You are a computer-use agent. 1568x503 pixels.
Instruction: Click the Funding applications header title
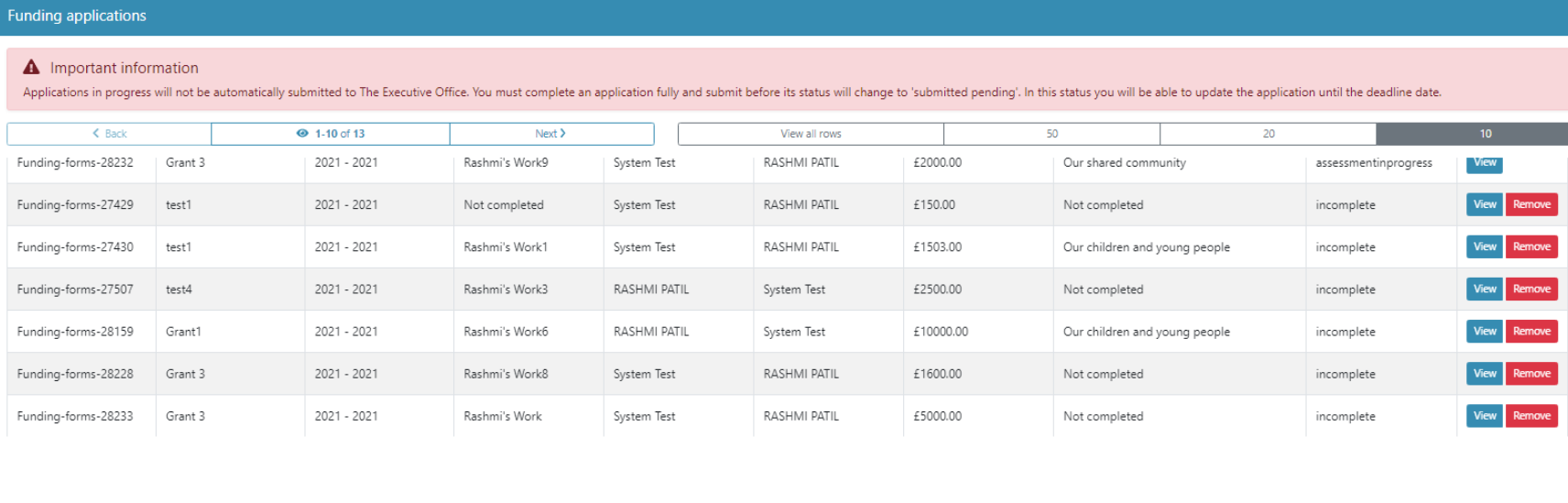(77, 16)
